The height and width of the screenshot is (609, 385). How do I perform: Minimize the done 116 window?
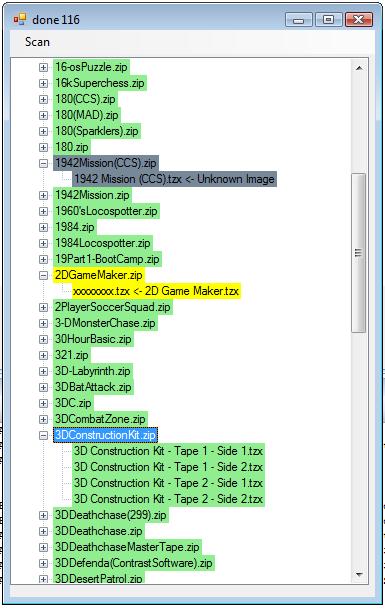pyautogui.click(x=298, y=19)
